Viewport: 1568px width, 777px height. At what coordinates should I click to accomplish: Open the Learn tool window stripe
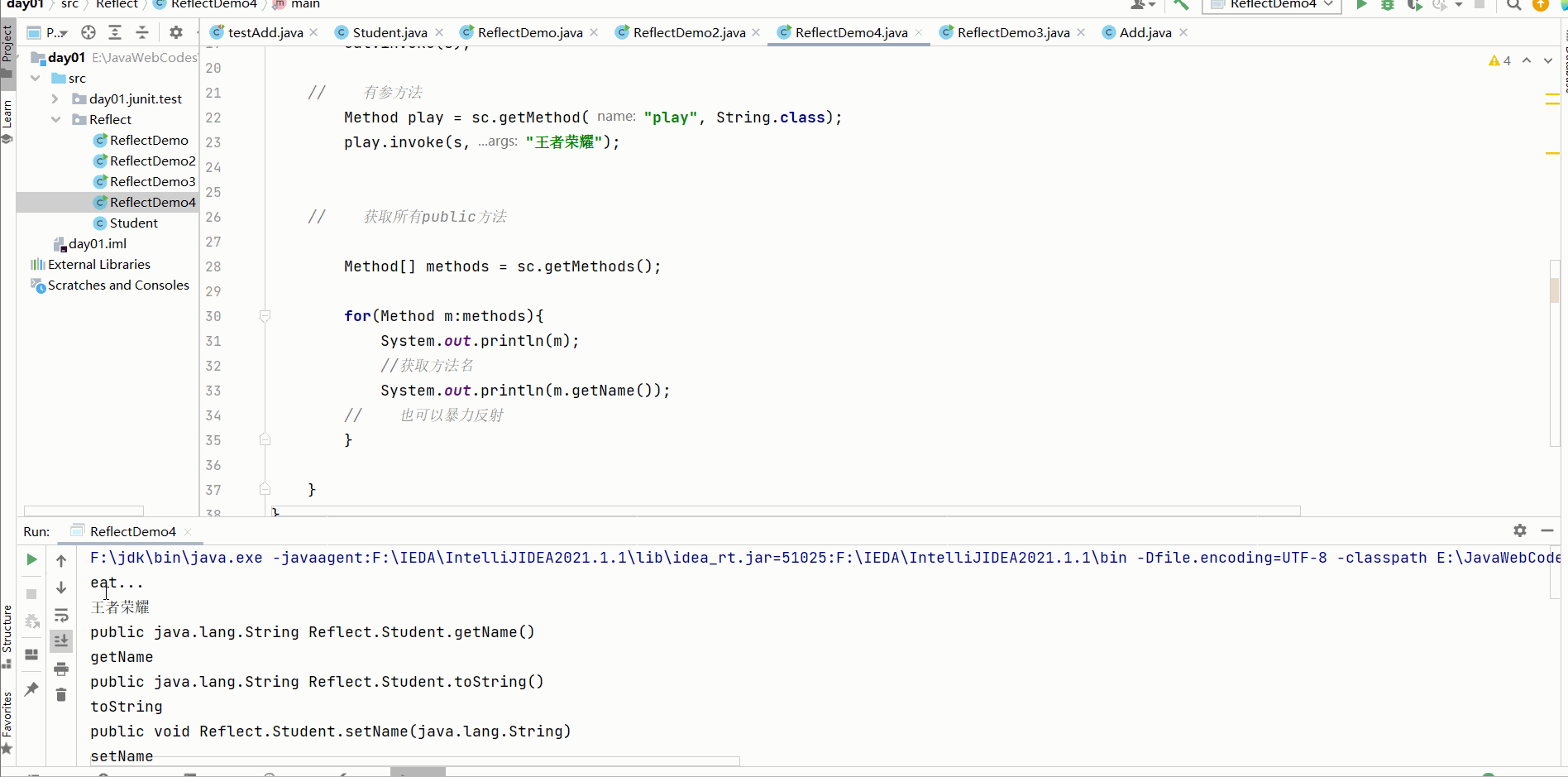(7, 121)
